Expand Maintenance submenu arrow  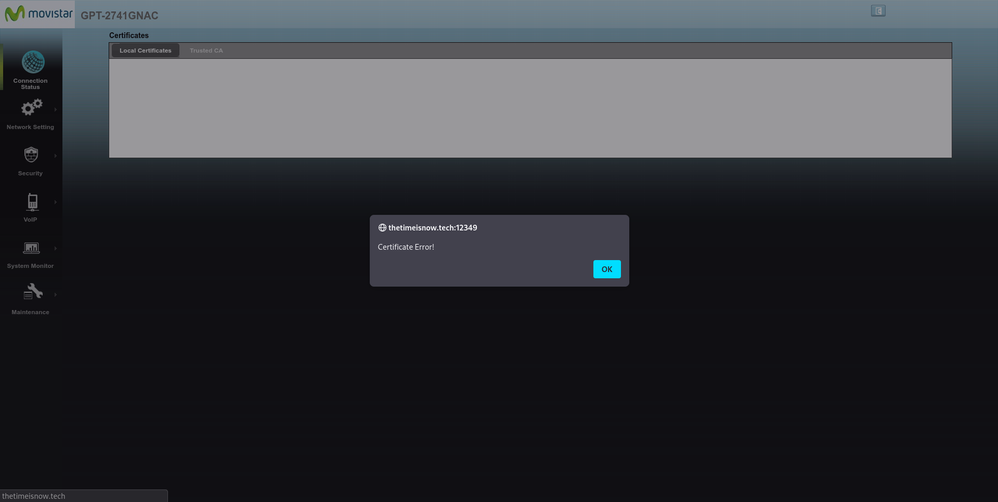55,295
